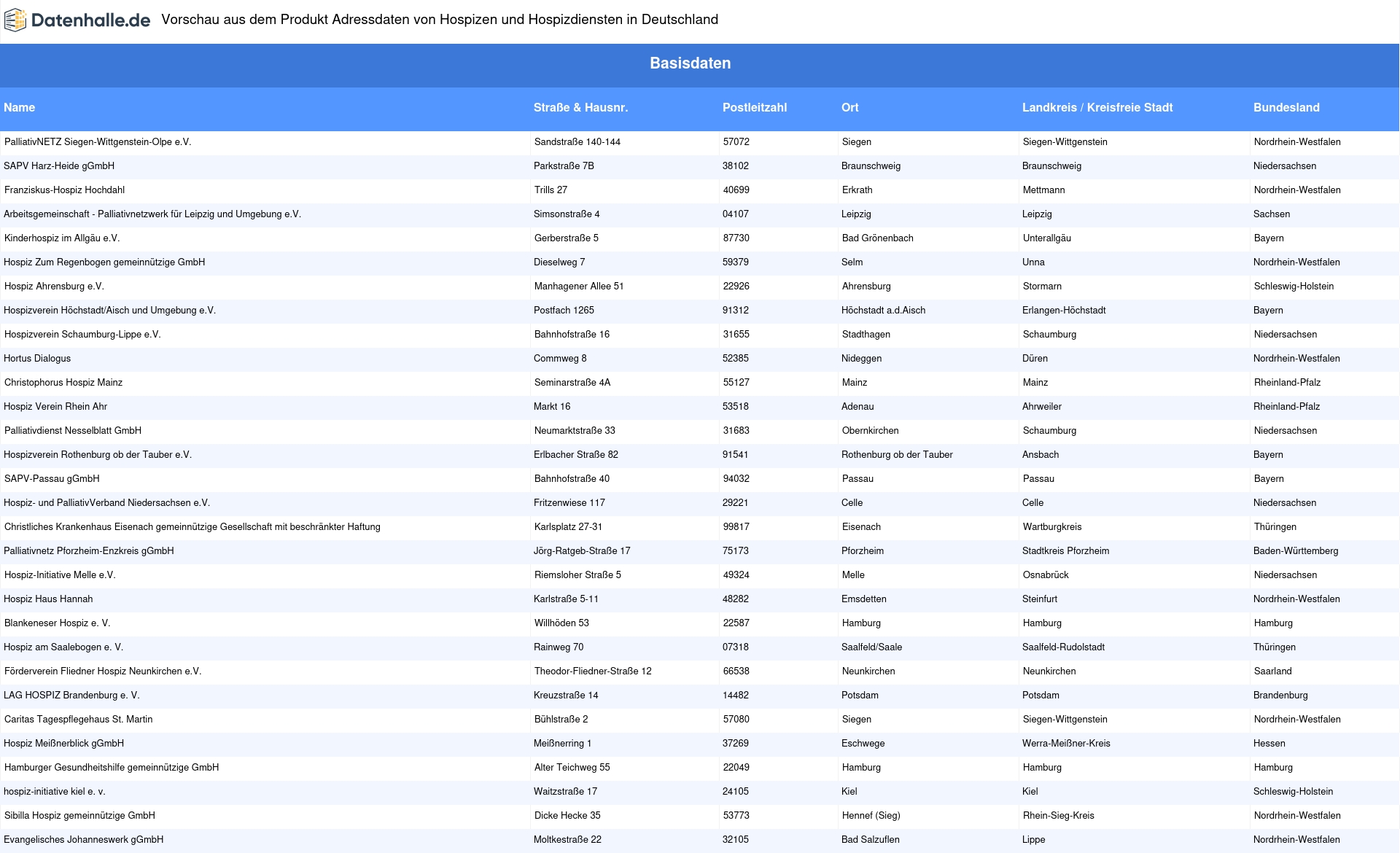Open the Datenhalle.de brand link
This screenshot has height=853, width=1400.
pyautogui.click(x=77, y=20)
